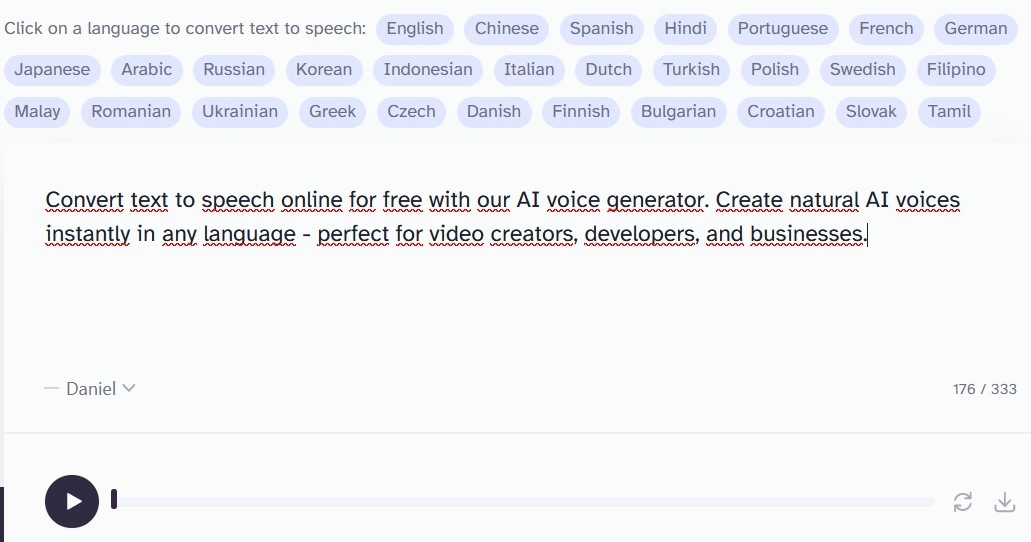Screen dimensions: 1031x542
Task: Select Japanese language
Action: point(53,70)
